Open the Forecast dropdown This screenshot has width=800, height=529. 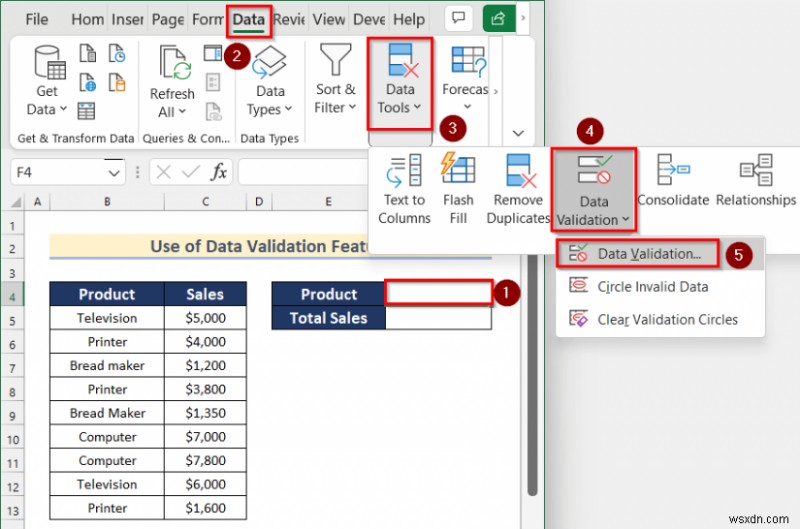[x=466, y=78]
